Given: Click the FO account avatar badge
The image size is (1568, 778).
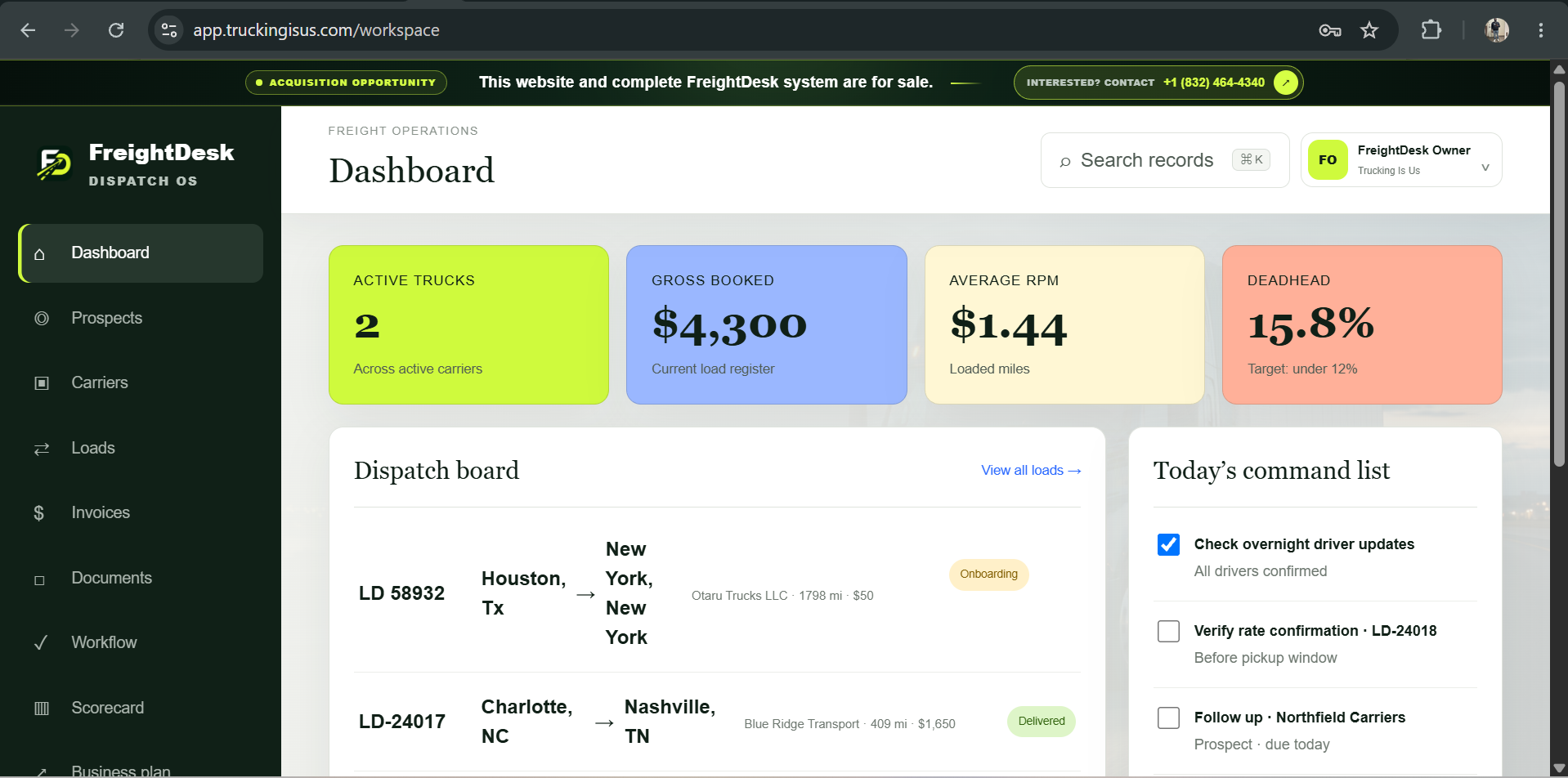Looking at the screenshot, I should click(x=1328, y=160).
